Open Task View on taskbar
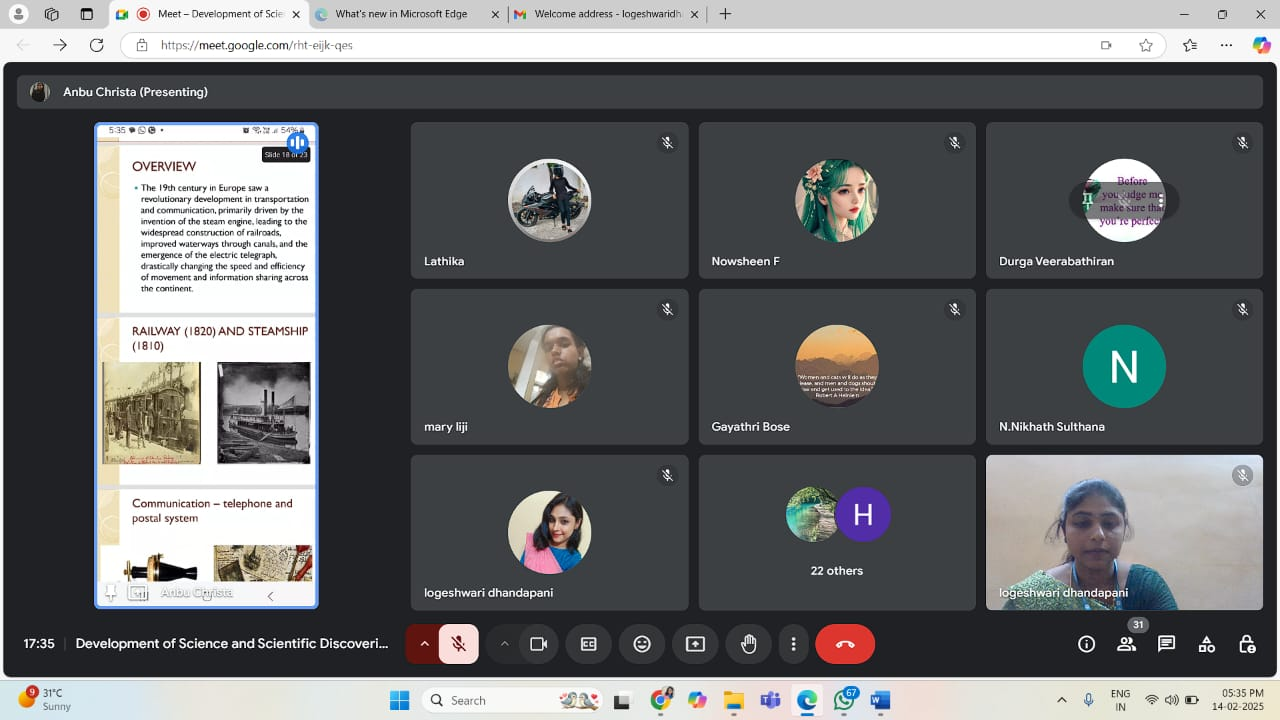 pos(622,700)
